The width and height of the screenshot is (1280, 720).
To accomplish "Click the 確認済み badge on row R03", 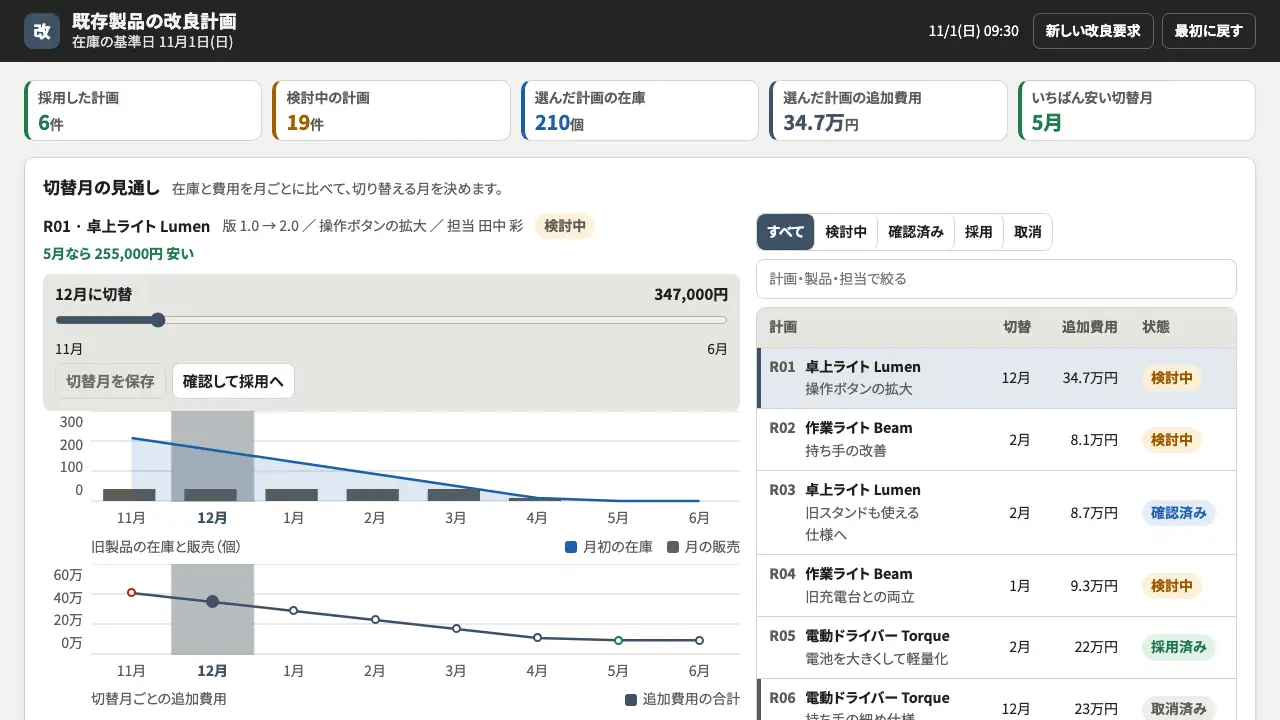I will pos(1179,513).
